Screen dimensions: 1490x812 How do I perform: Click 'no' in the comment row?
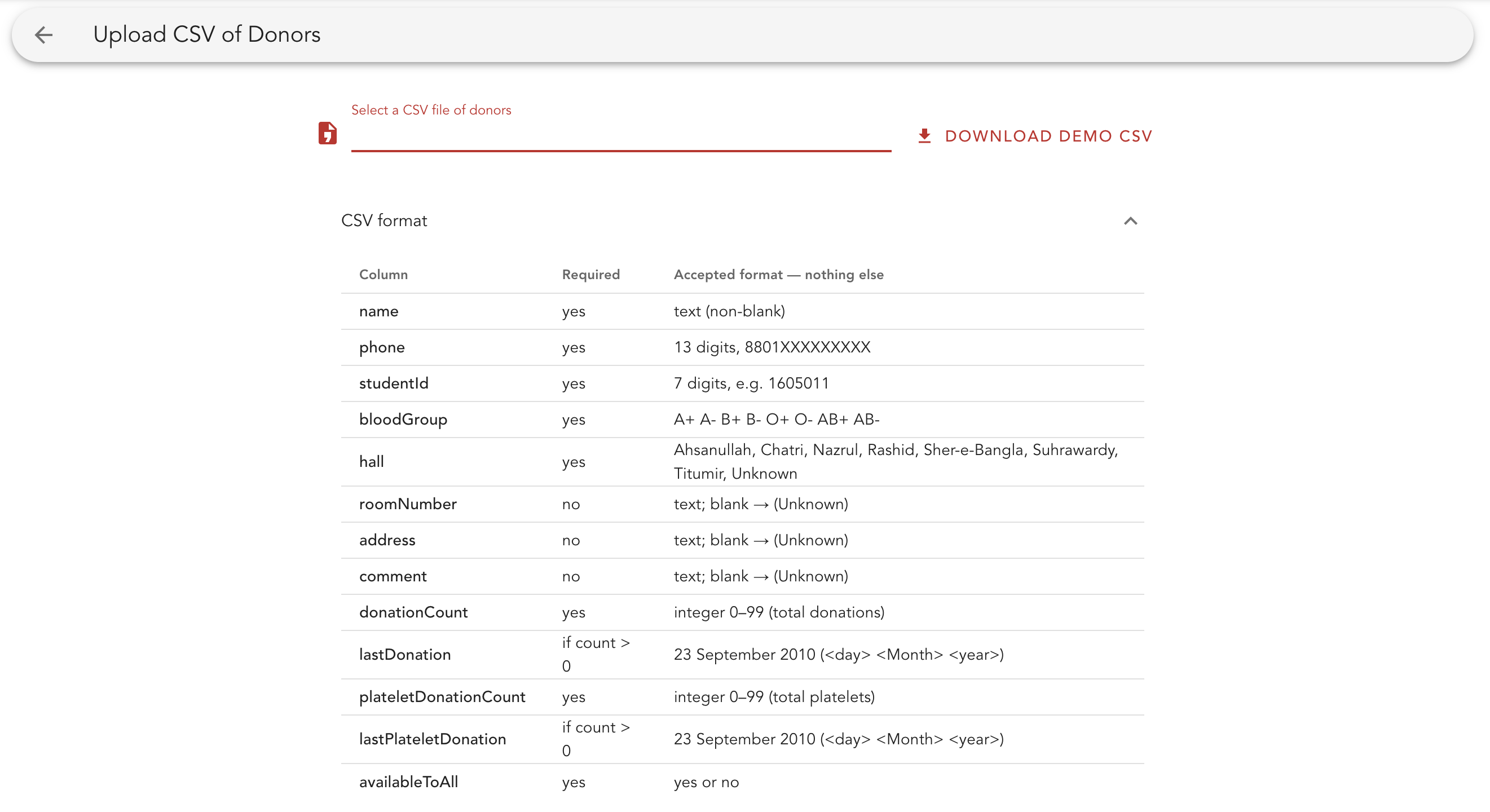pos(570,576)
